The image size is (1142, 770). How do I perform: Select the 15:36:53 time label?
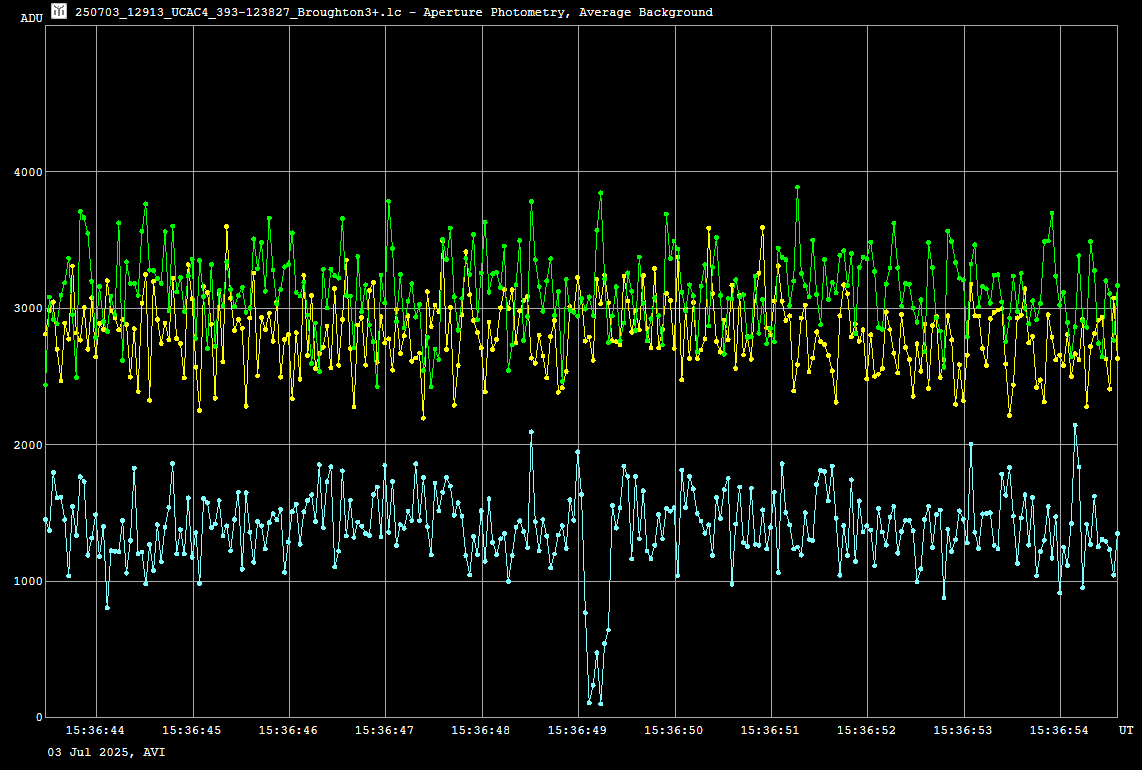pyautogui.click(x=963, y=731)
